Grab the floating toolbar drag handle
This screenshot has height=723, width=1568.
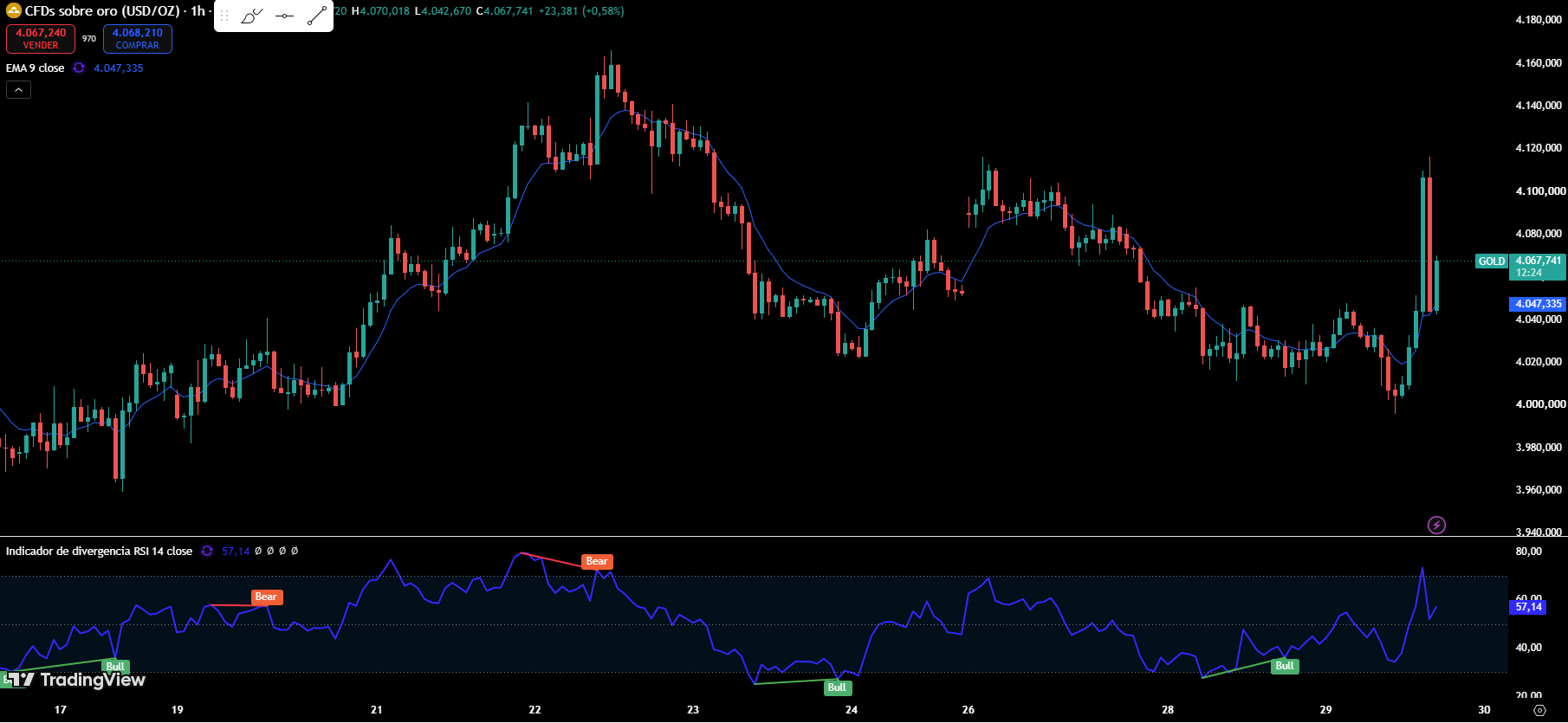click(224, 16)
